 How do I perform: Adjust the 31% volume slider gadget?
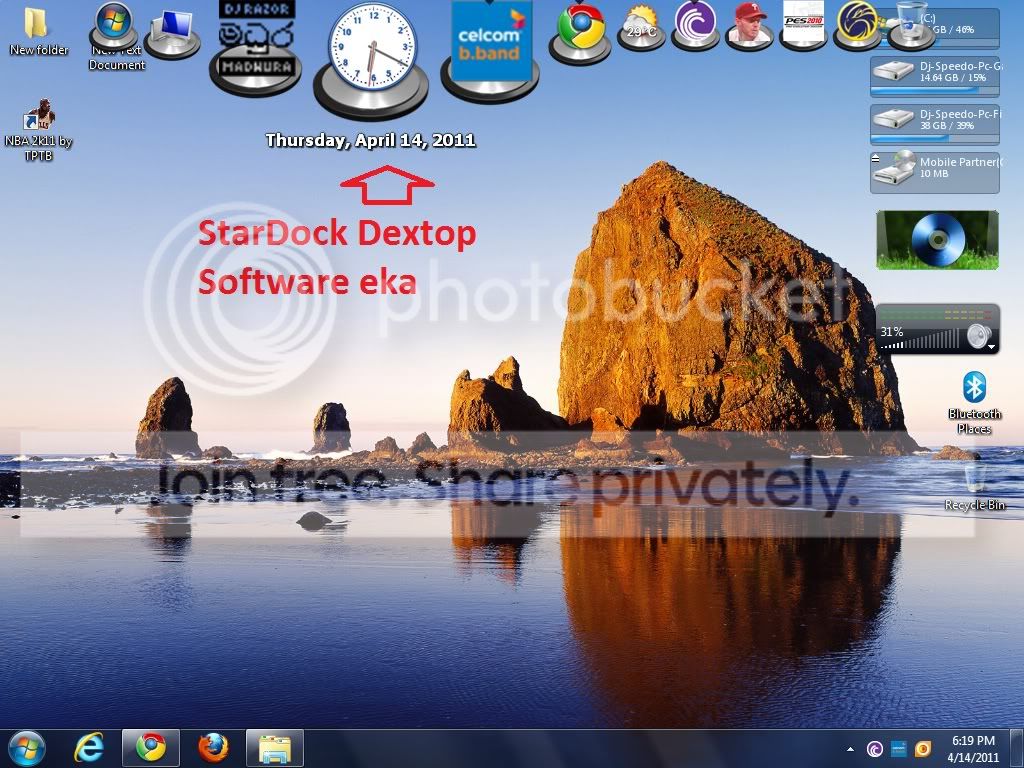tap(924, 338)
